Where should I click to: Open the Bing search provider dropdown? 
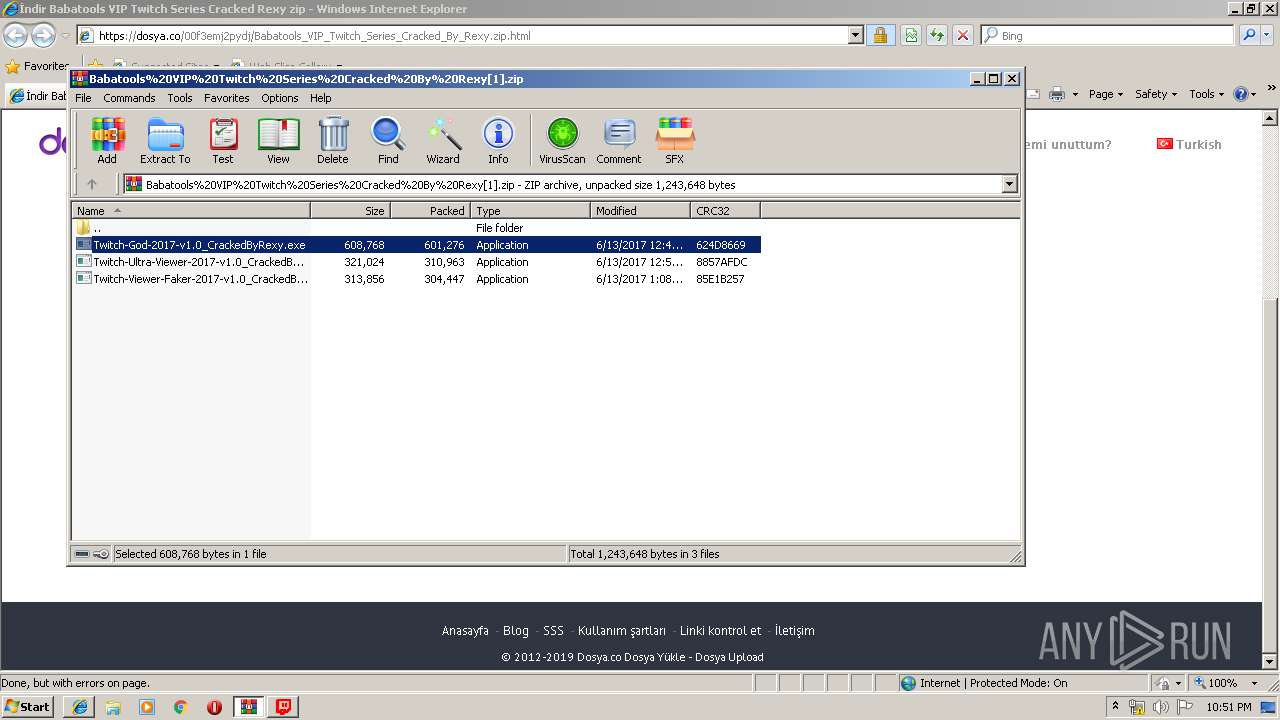(1269, 35)
